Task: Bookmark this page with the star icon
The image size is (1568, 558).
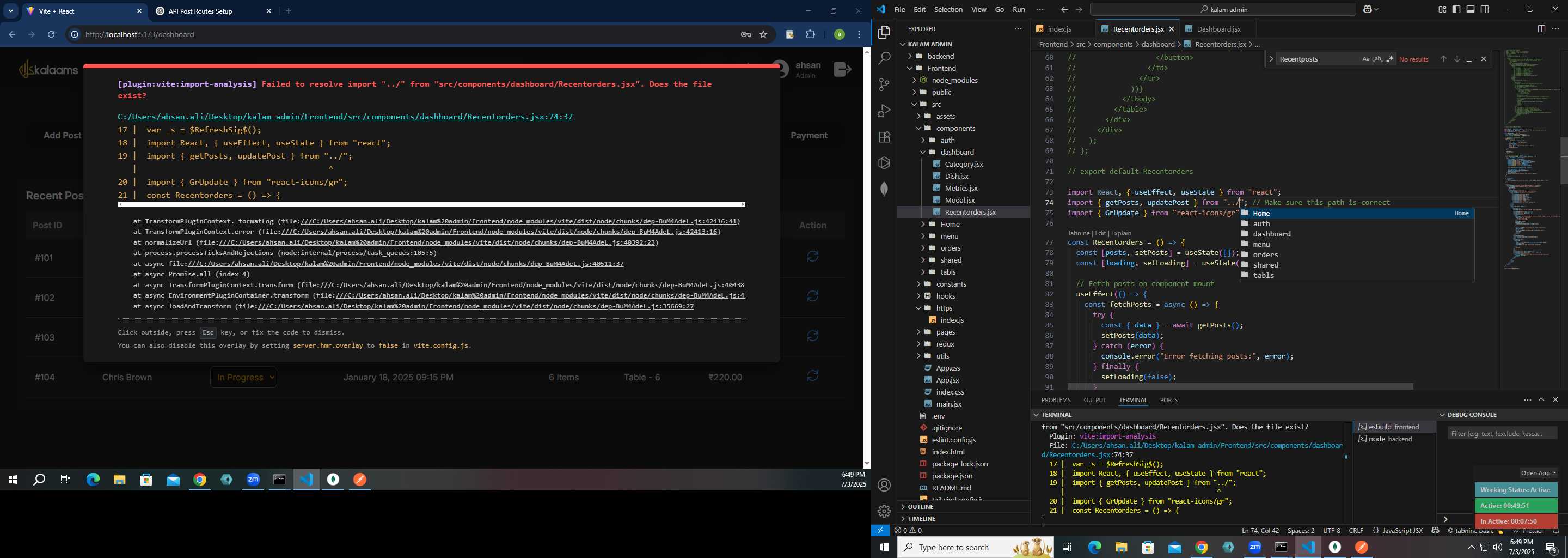Action: pos(763,35)
